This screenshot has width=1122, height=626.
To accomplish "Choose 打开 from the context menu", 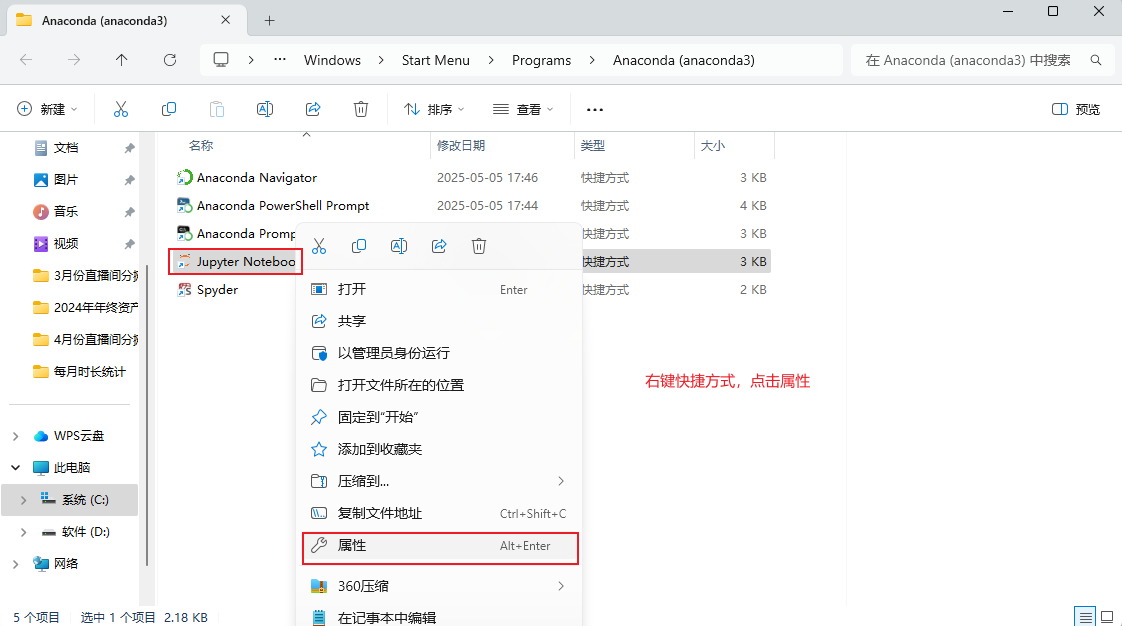I will click(x=439, y=289).
